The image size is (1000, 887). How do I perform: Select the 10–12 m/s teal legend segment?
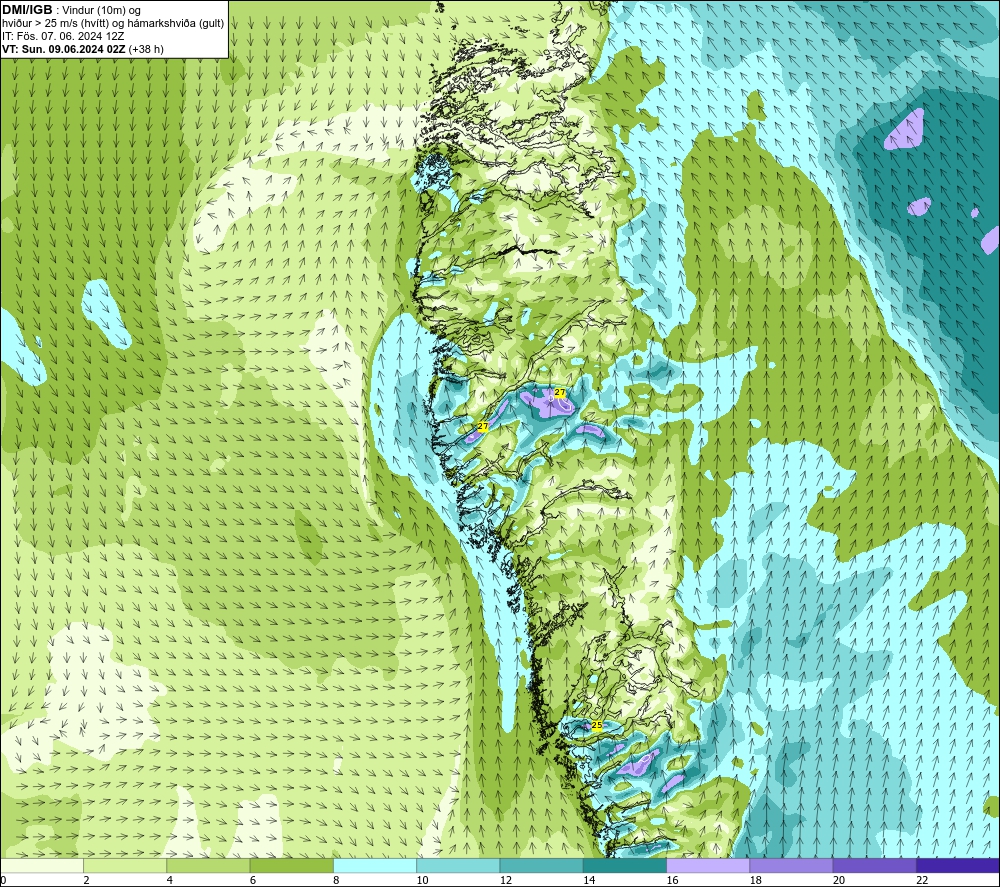tap(458, 865)
